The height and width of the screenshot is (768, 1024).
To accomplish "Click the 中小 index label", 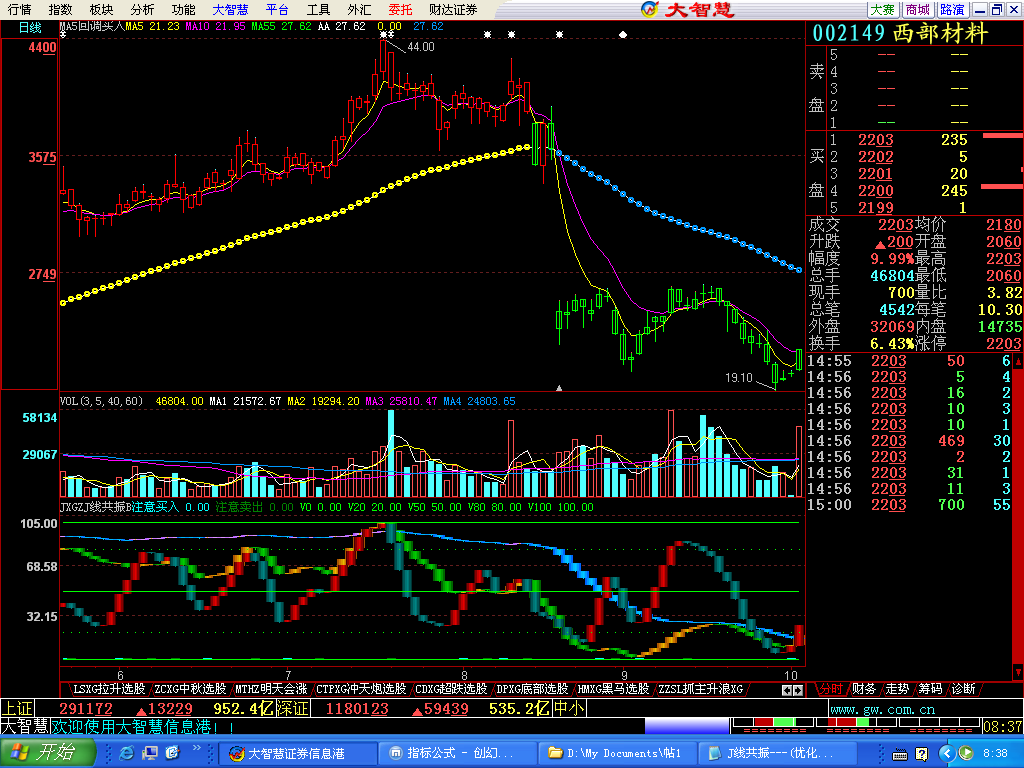I will 568,709.
